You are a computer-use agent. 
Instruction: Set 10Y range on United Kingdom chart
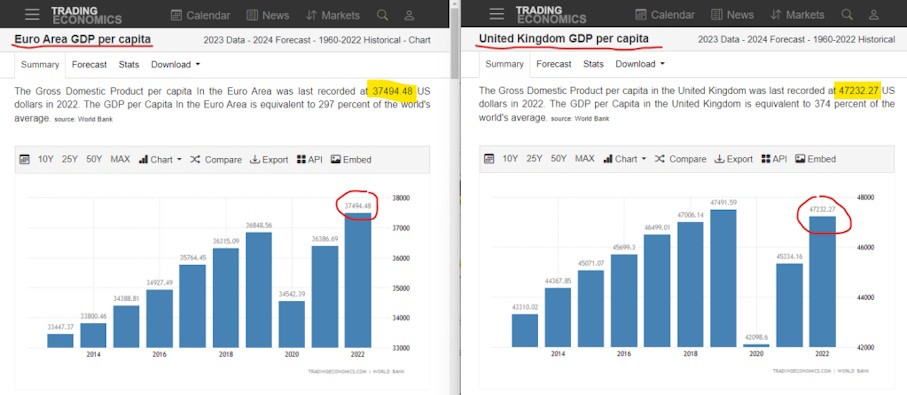(510, 159)
